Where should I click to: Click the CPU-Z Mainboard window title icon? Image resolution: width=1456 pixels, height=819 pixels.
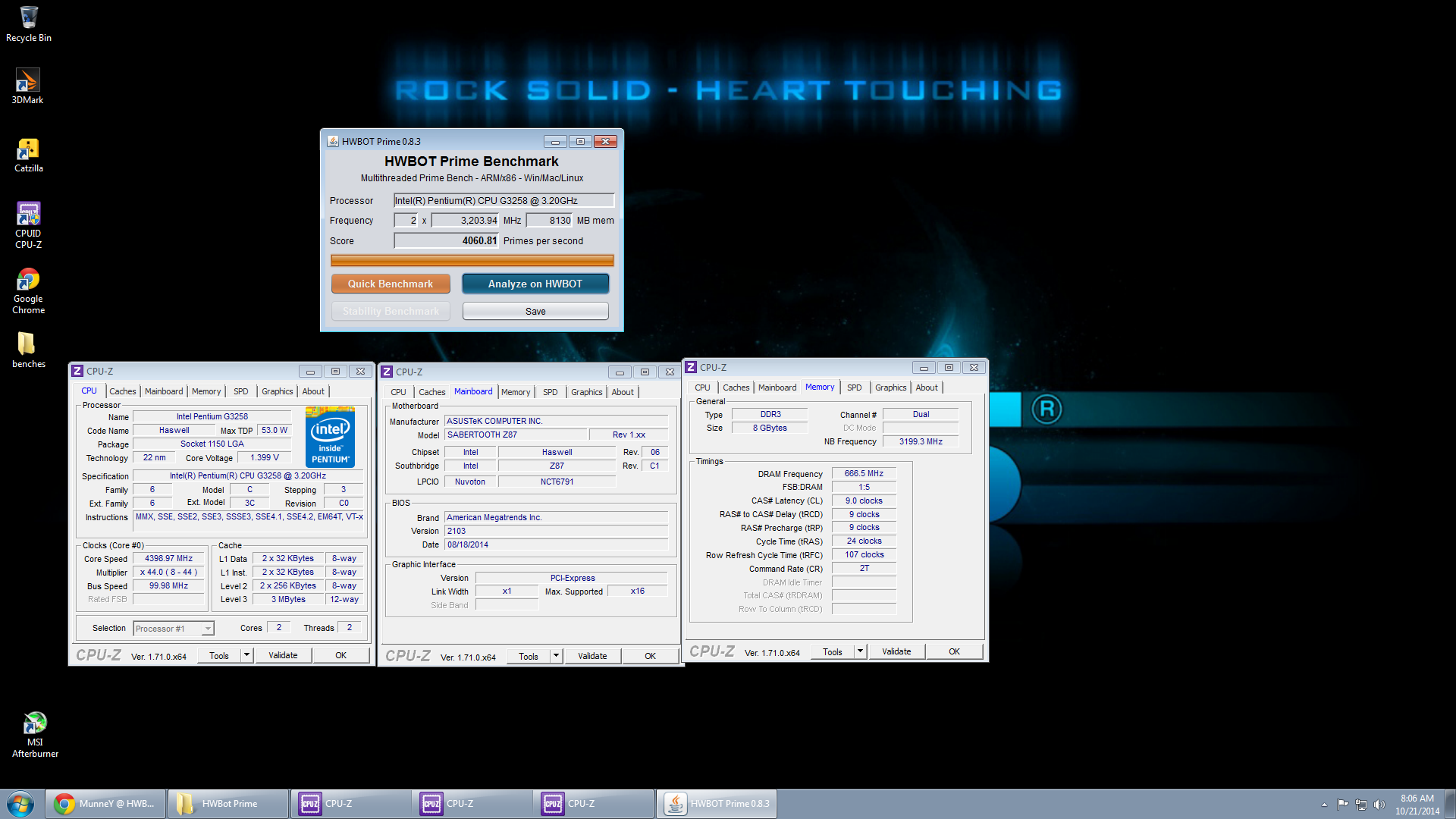pyautogui.click(x=387, y=372)
